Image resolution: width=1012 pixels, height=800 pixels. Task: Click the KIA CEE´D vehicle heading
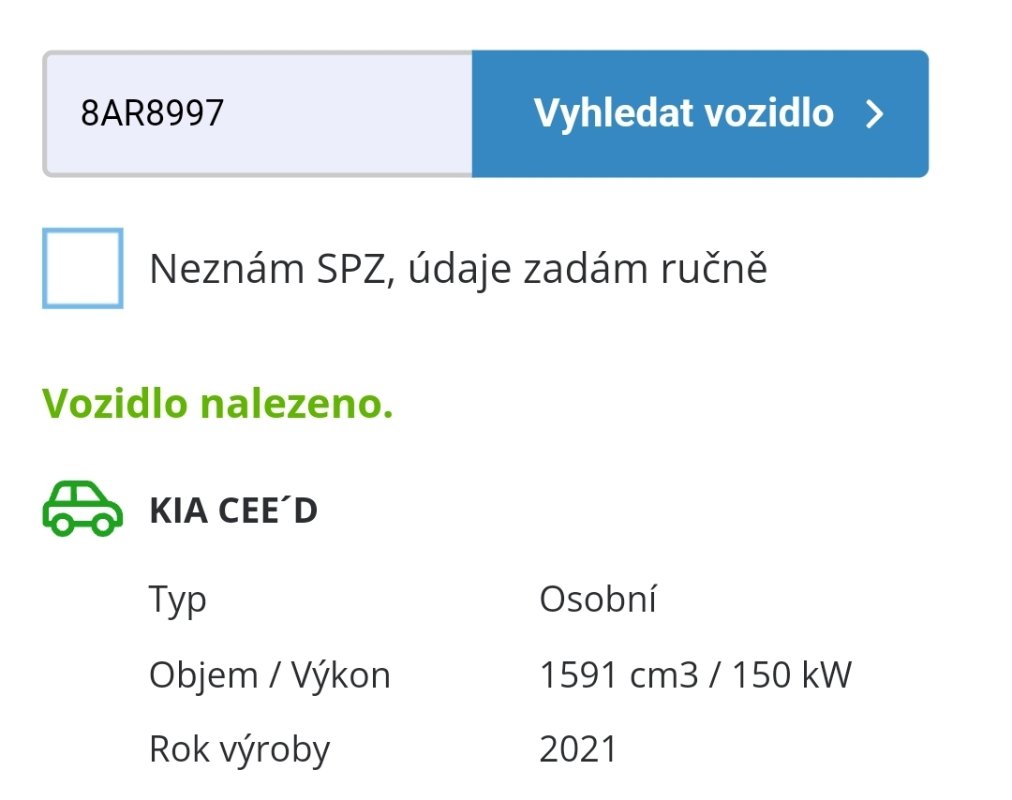pos(234,510)
